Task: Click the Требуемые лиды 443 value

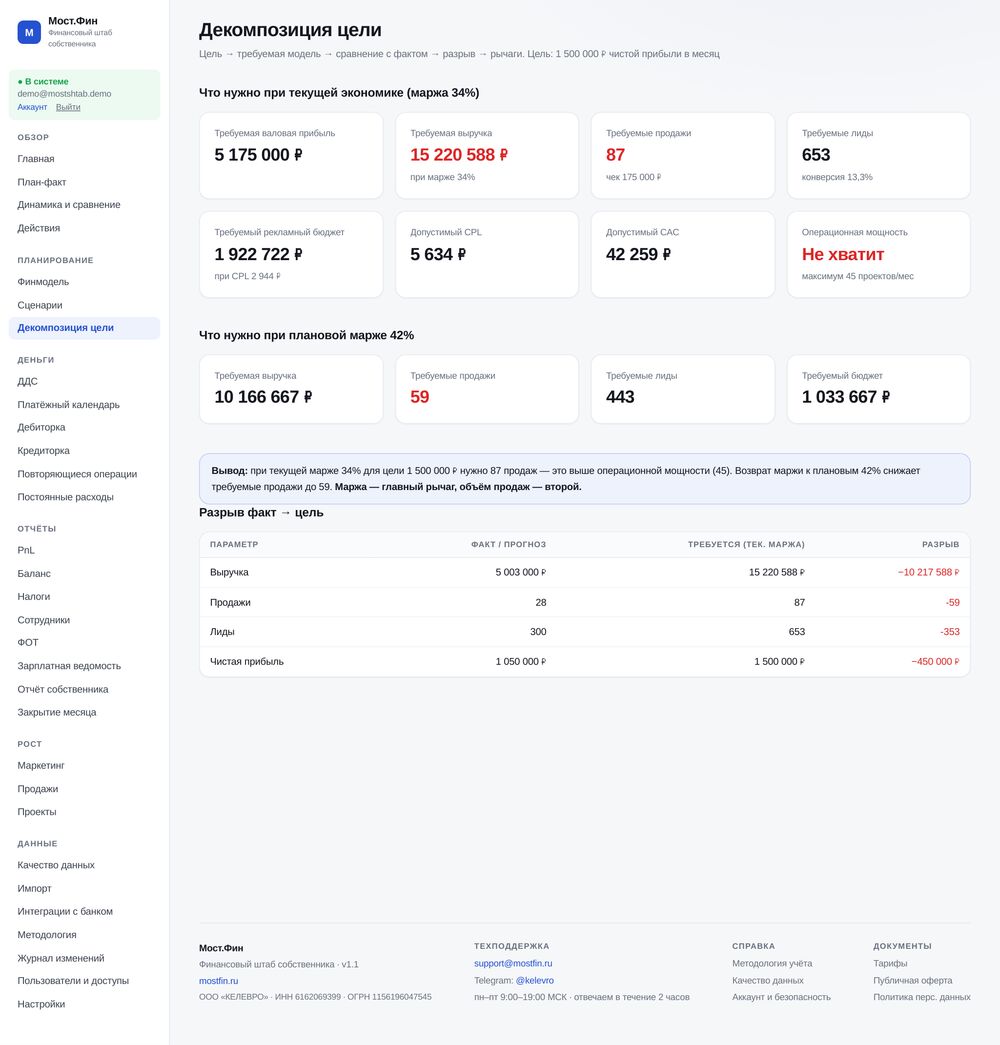Action: point(620,397)
